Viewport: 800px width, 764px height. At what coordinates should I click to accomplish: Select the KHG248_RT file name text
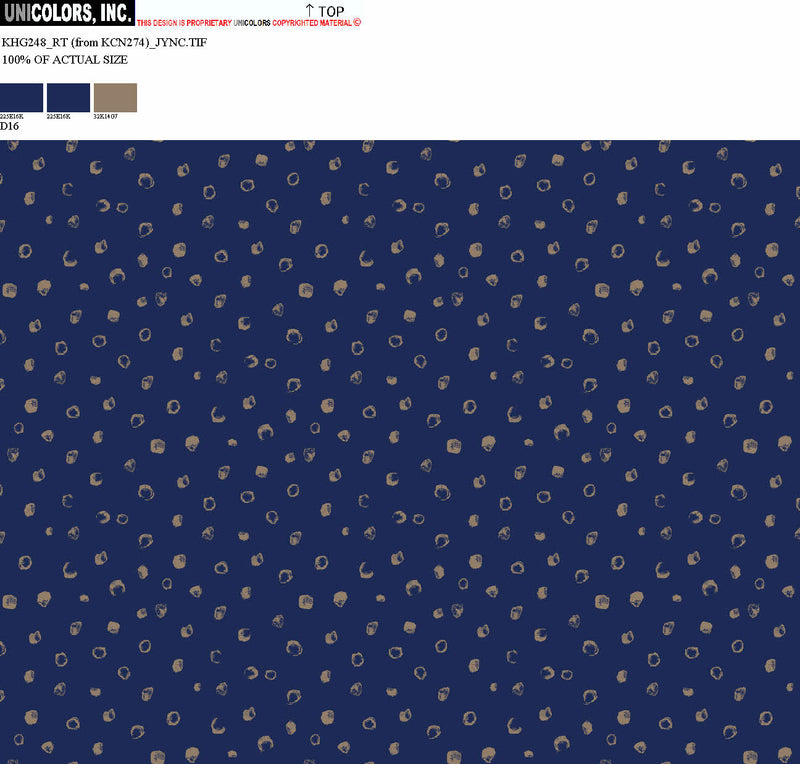coord(34,43)
